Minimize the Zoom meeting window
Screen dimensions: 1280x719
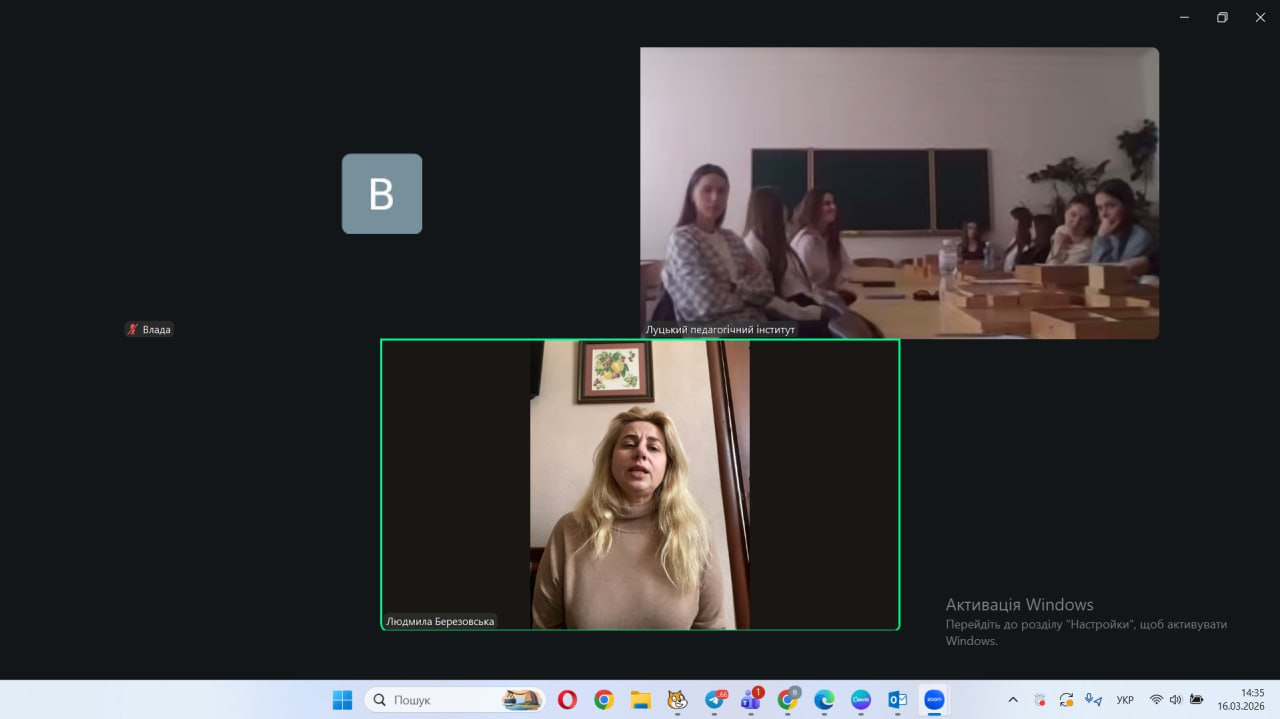1184,17
